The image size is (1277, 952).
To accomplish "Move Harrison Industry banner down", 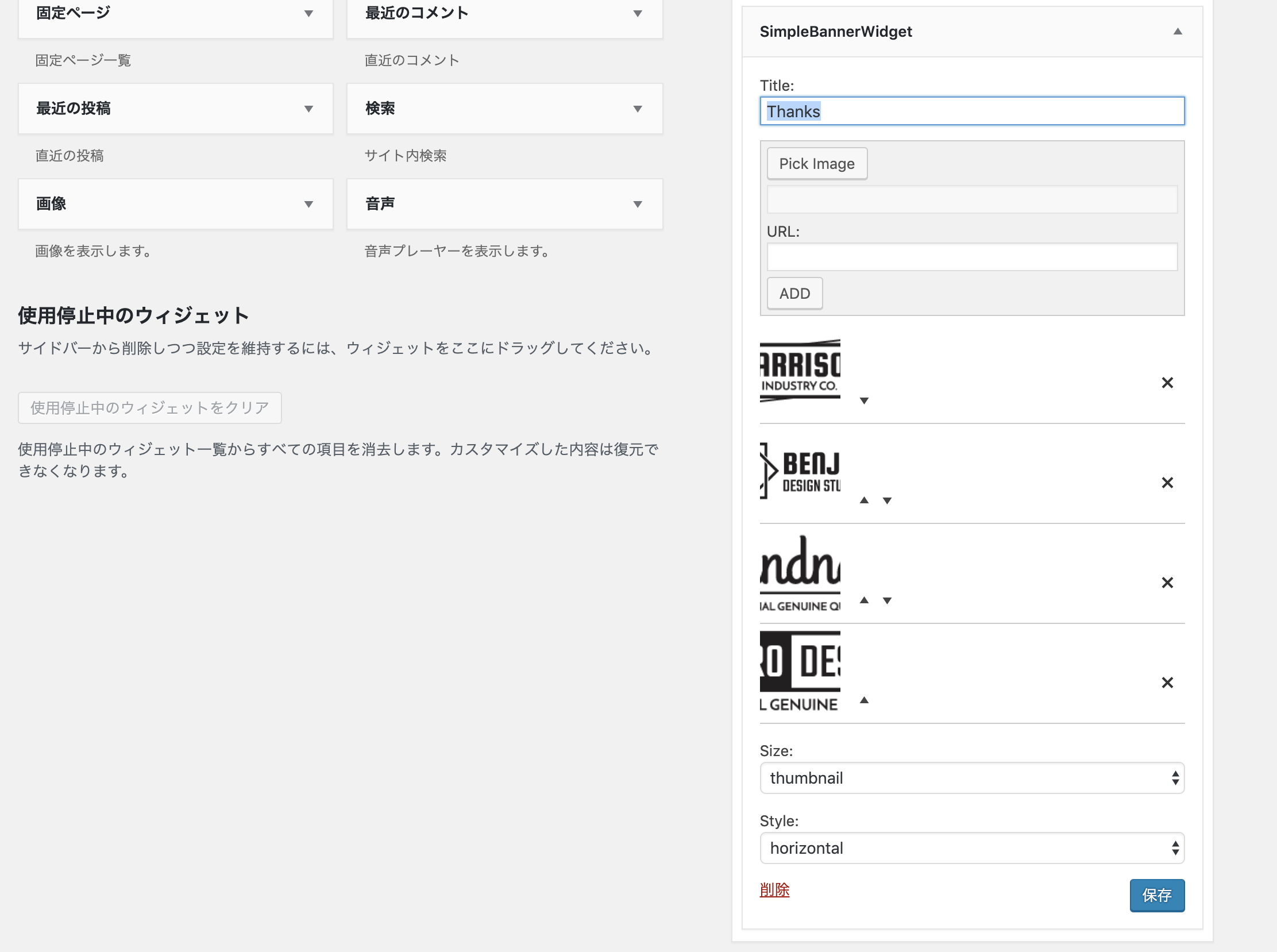I will coord(864,400).
